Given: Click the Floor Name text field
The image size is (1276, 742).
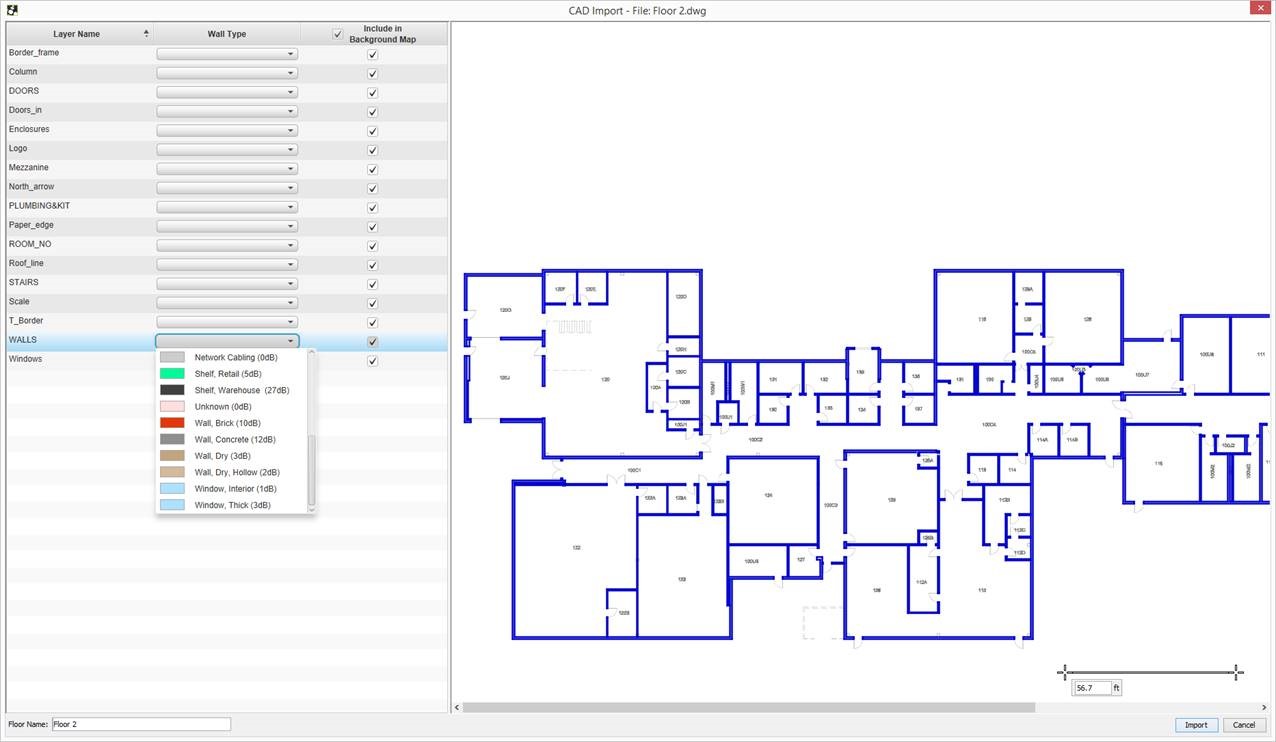Looking at the screenshot, I should point(141,724).
